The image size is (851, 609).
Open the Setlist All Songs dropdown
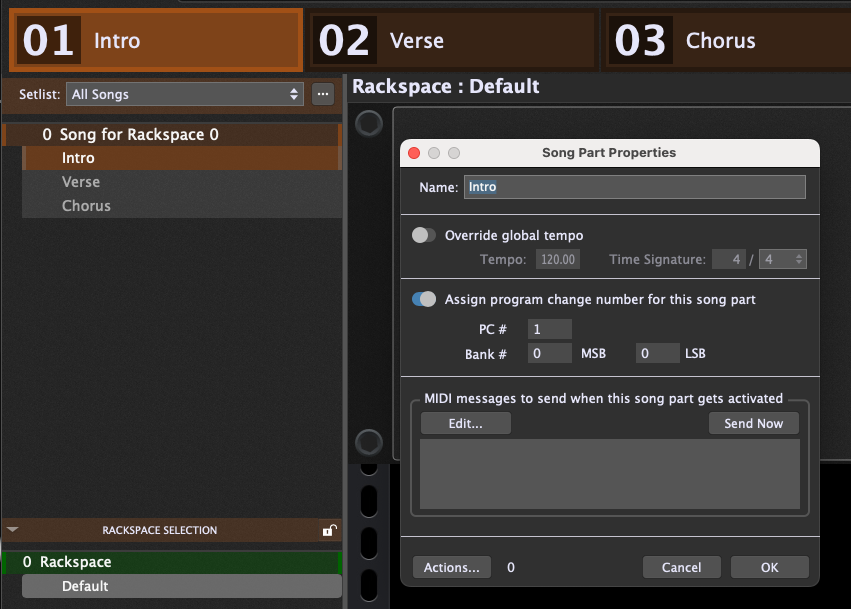pos(185,95)
